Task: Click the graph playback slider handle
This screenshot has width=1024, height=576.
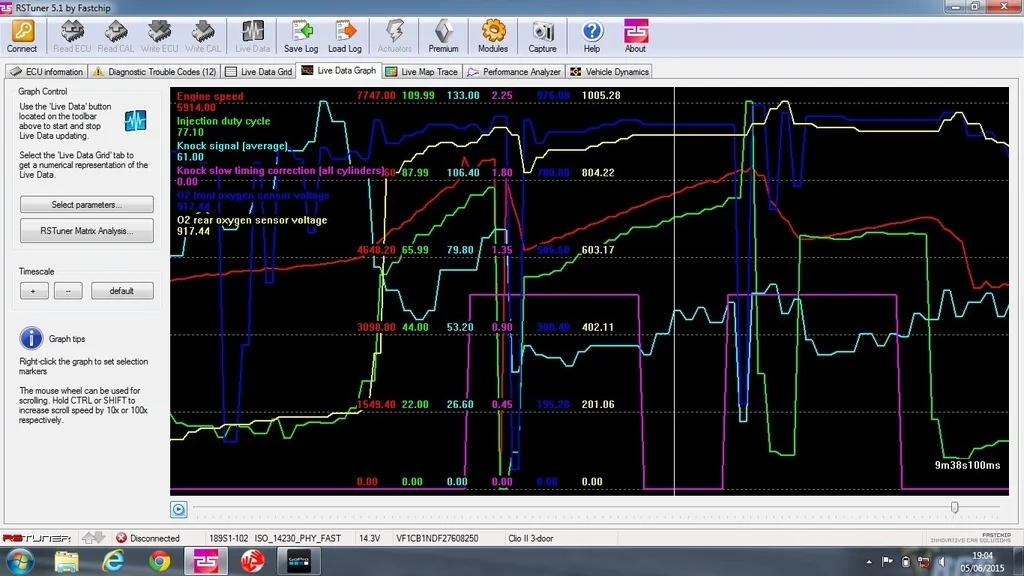Action: tap(955, 507)
